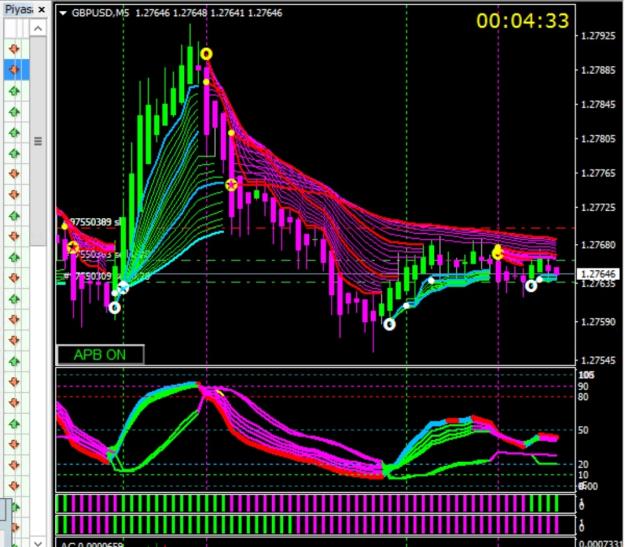Image resolution: width=625 pixels, height=547 pixels.
Task: Click the oscillator level 50 label
Action: [x=583, y=430]
